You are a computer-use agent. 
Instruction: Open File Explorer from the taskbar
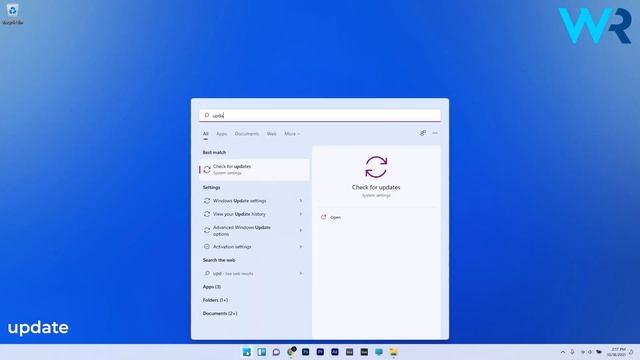point(393,352)
